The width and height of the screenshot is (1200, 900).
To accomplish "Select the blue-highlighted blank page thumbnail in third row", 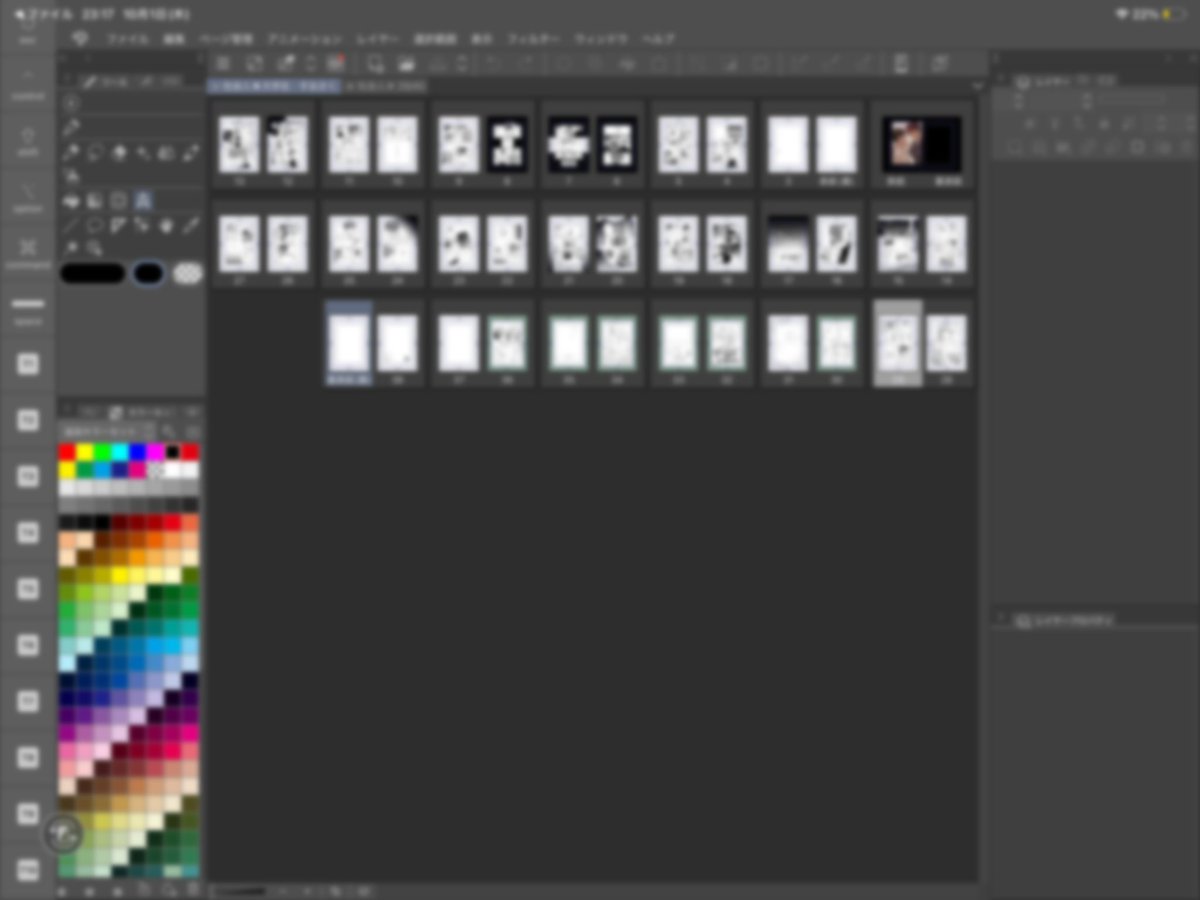I will [349, 343].
